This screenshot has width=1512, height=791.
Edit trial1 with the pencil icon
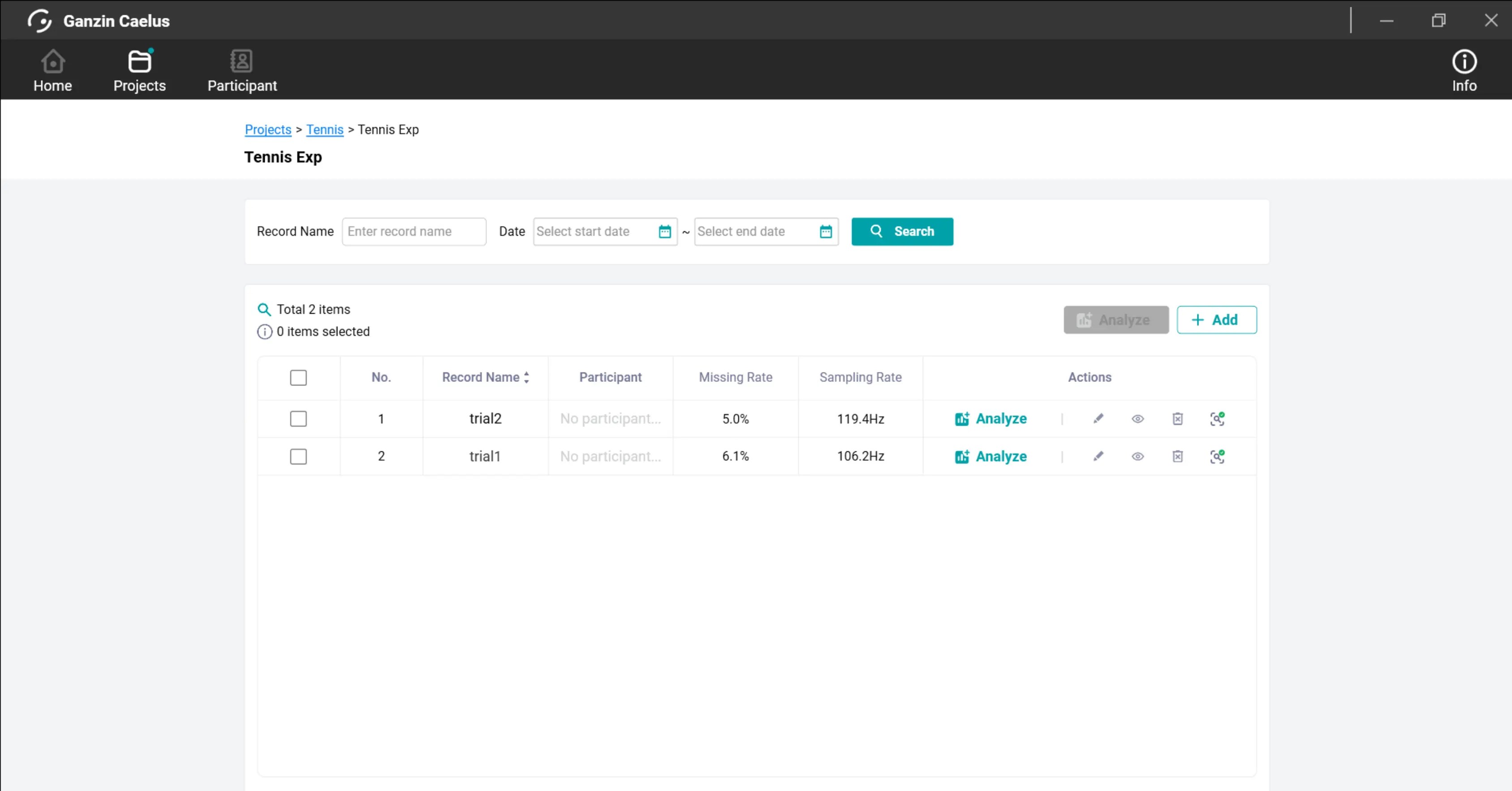click(x=1098, y=456)
